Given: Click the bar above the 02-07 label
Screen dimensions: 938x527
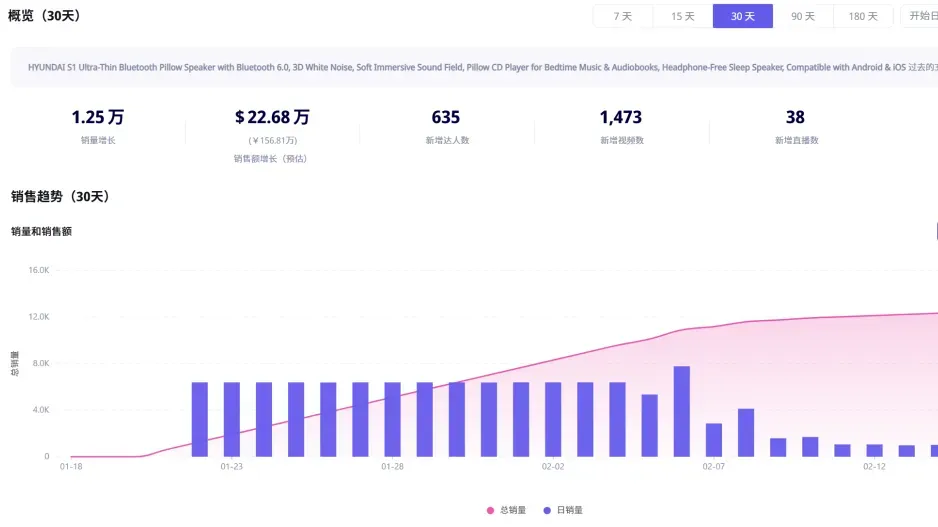Looking at the screenshot, I should [714, 440].
